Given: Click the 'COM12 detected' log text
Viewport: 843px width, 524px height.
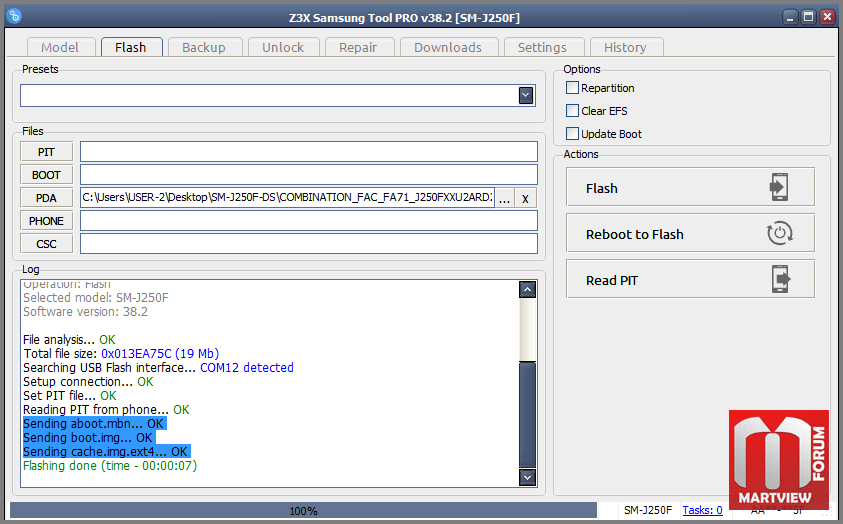Looking at the screenshot, I should (247, 368).
